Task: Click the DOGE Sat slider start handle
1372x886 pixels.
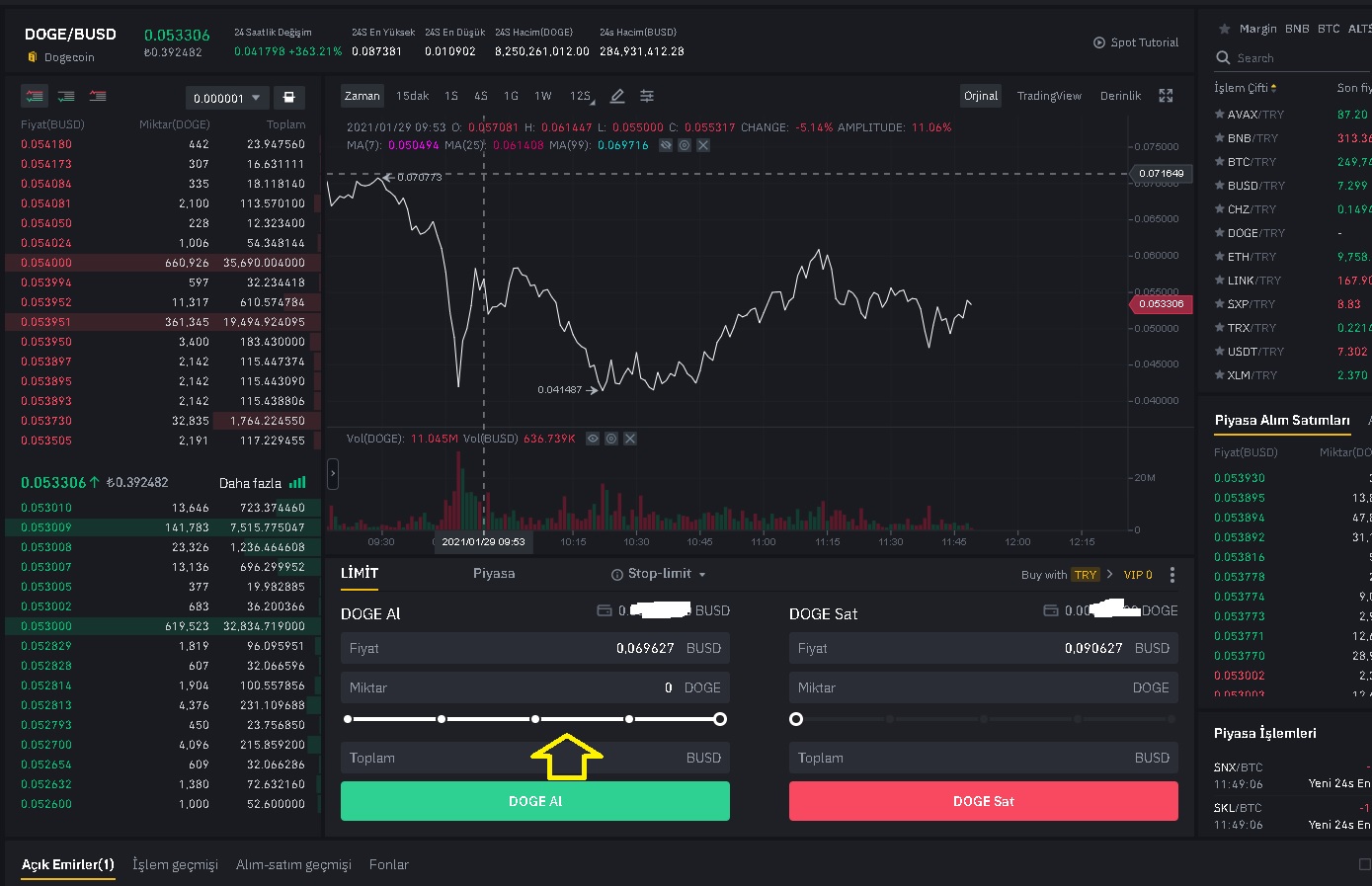Action: [x=796, y=719]
